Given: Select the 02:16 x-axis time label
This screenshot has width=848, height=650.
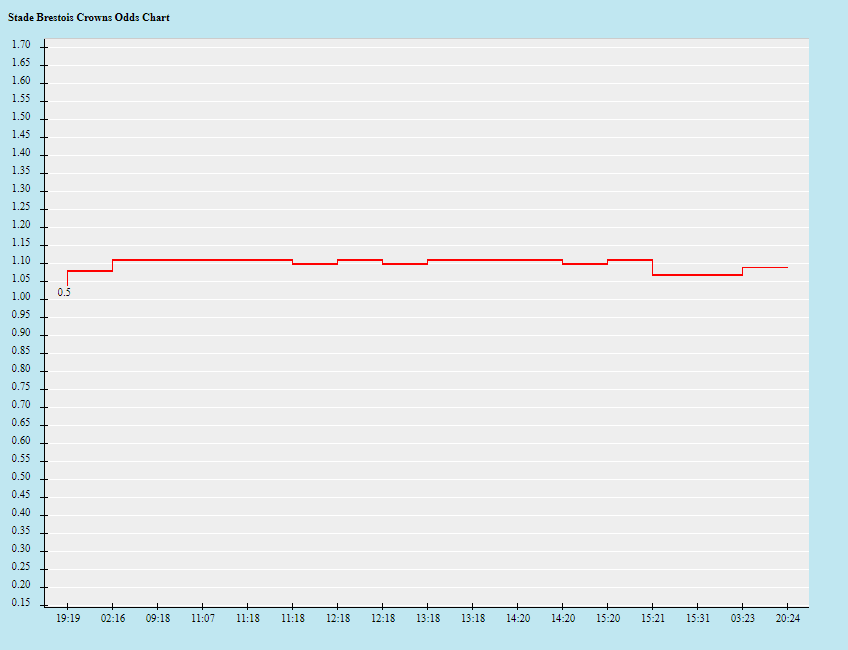Looking at the screenshot, I should pos(112,619).
